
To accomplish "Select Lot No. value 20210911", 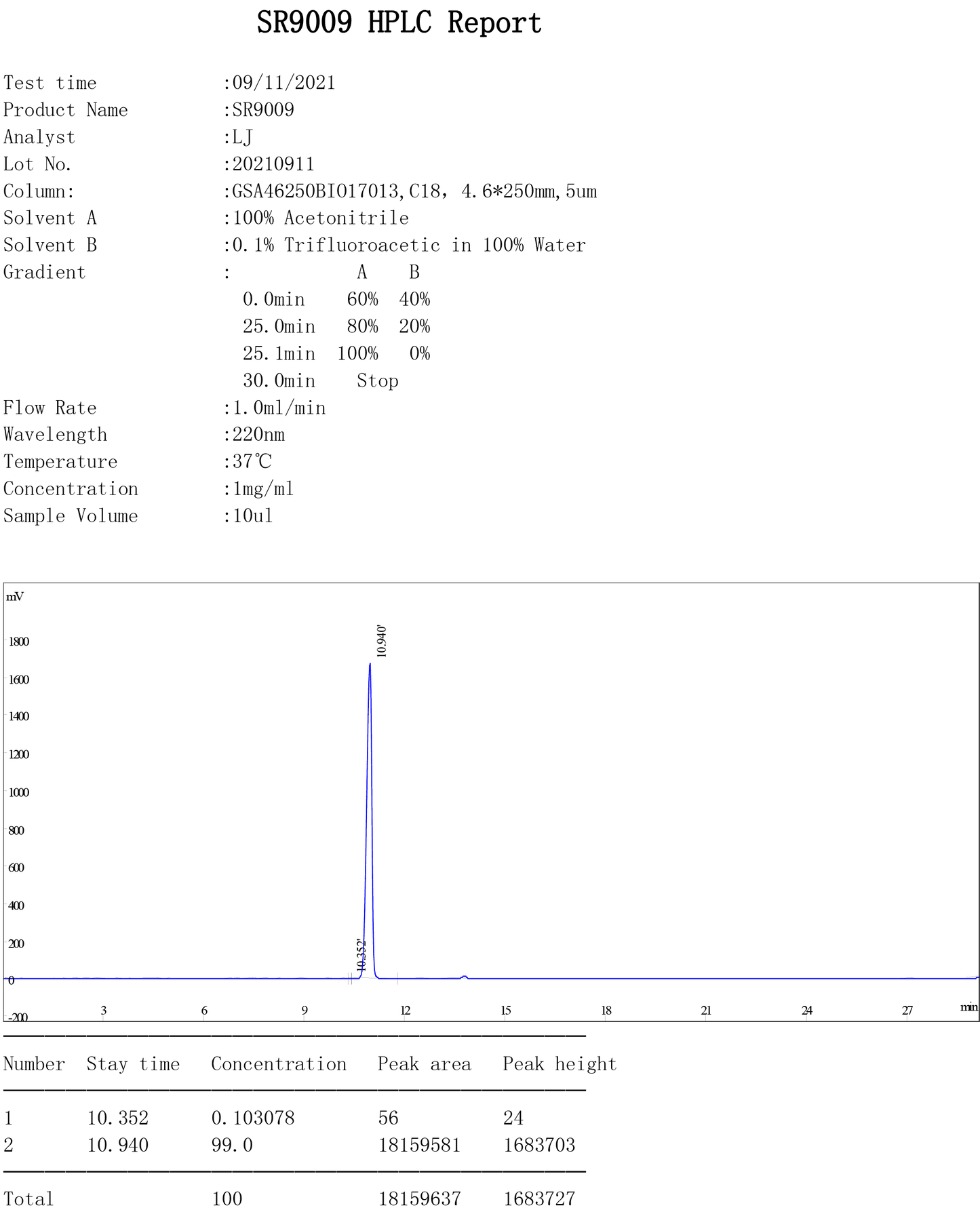I will click(x=273, y=164).
